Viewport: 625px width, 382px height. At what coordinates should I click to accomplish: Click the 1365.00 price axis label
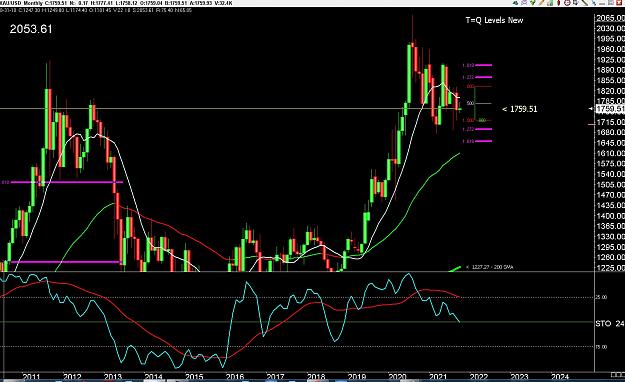coord(610,226)
